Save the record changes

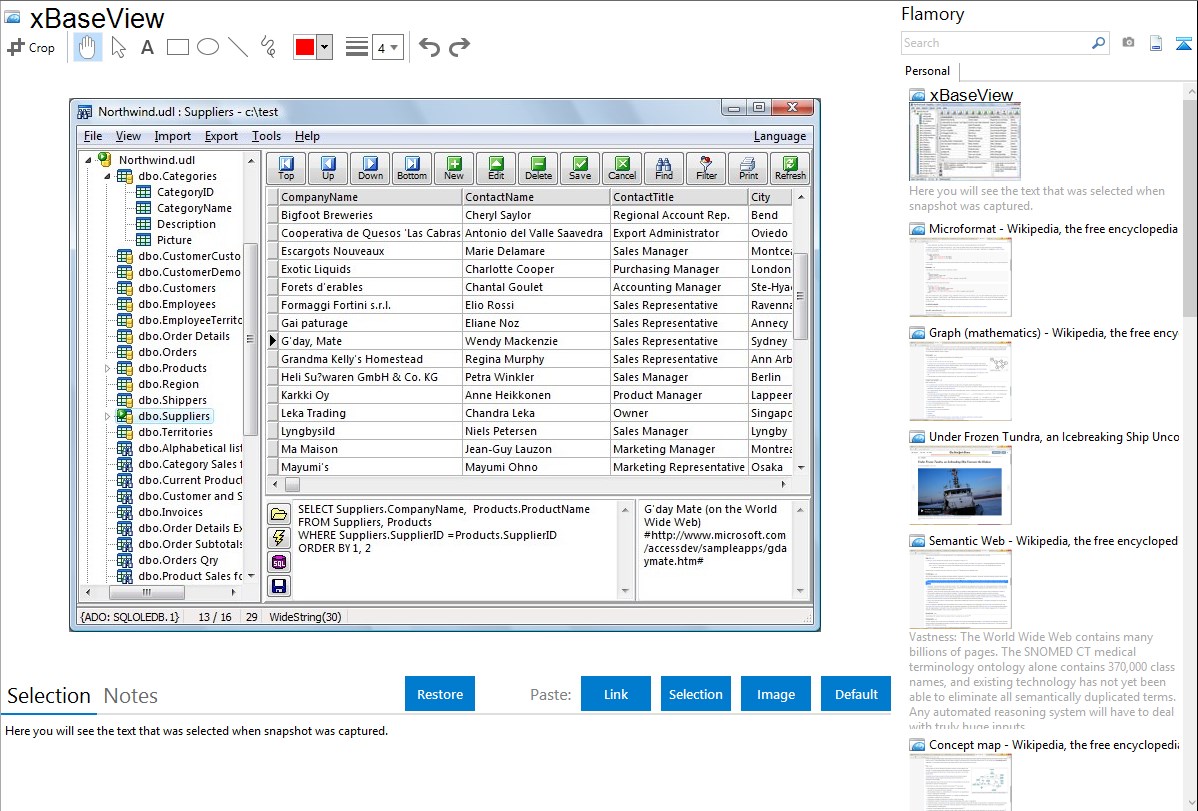tap(580, 168)
